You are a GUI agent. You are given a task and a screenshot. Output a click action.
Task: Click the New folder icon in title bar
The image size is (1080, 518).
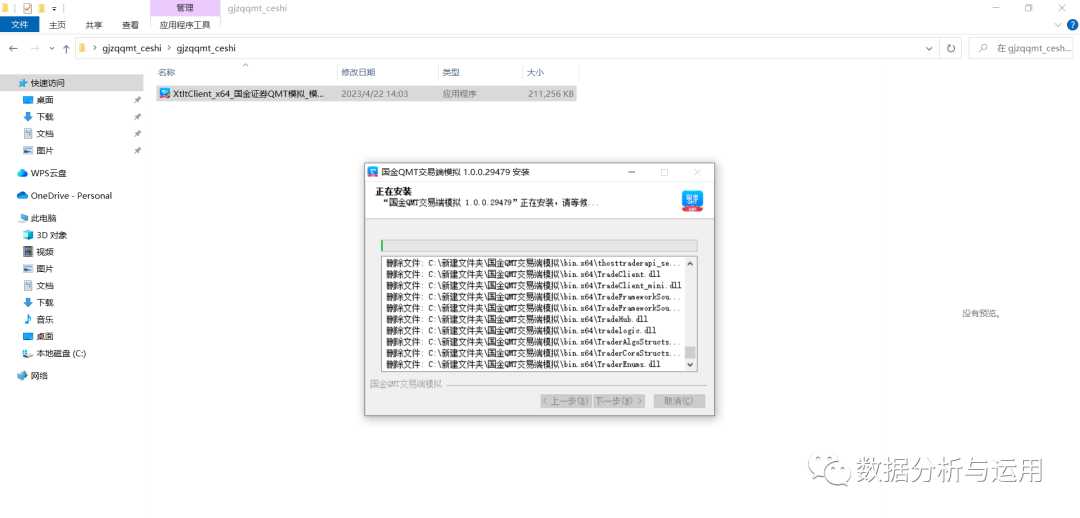(41, 8)
